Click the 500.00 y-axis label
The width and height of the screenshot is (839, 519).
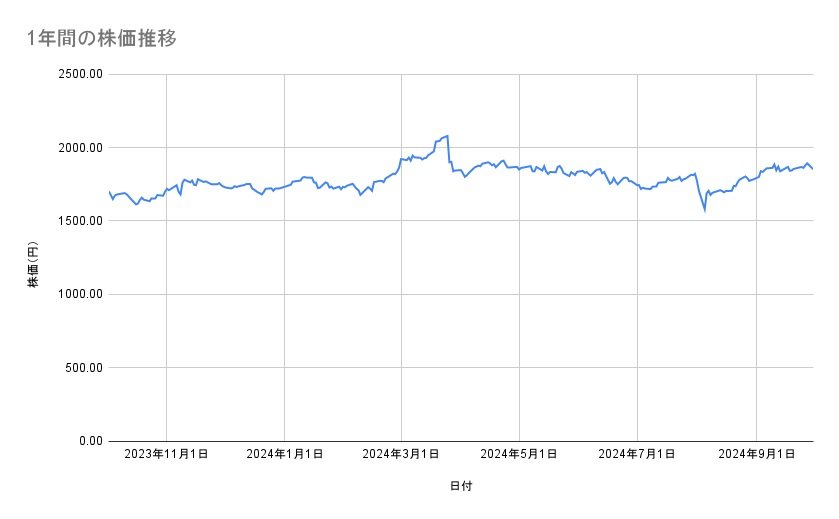click(82, 368)
